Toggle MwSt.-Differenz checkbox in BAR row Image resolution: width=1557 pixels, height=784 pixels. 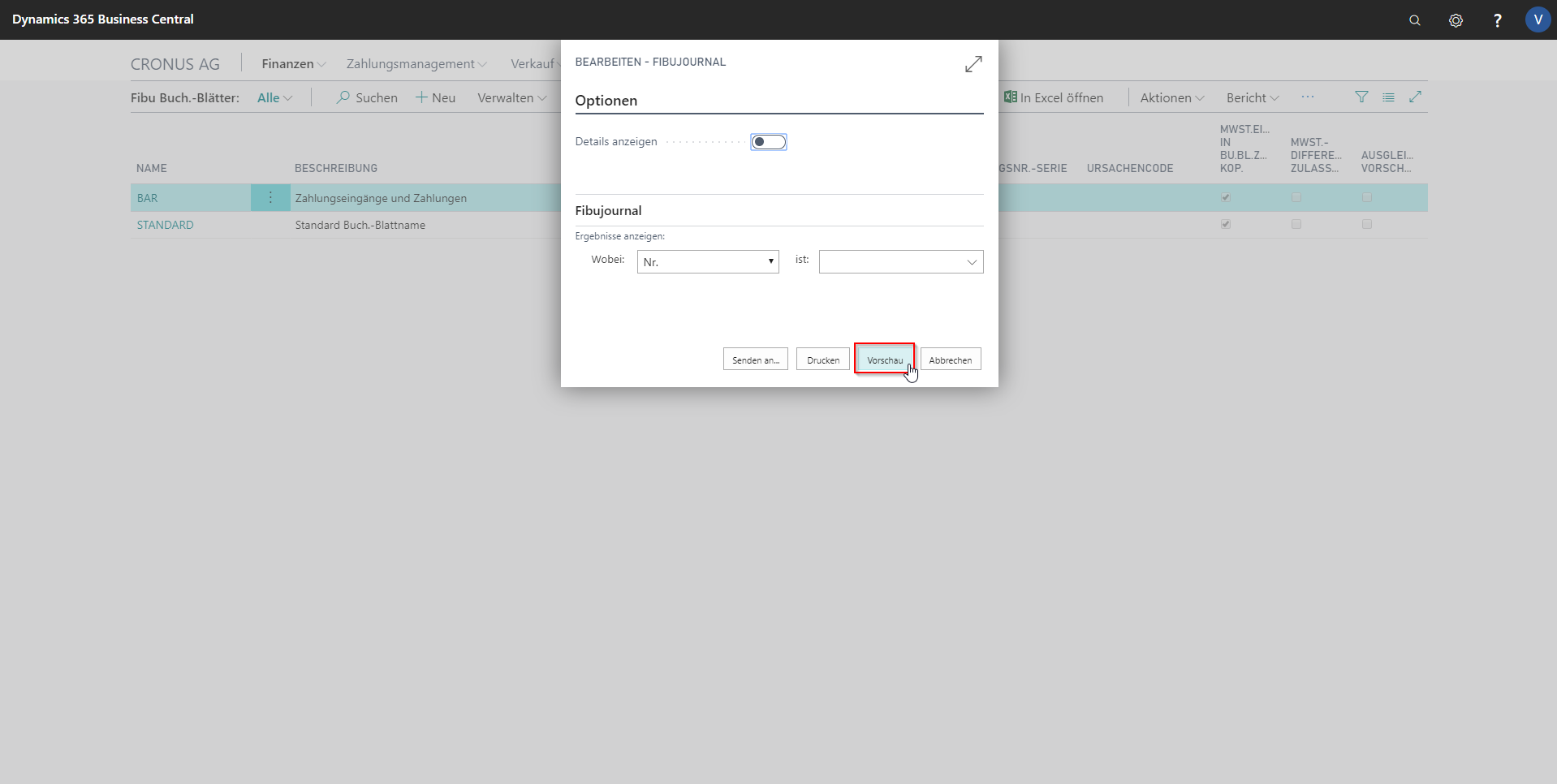click(x=1296, y=197)
